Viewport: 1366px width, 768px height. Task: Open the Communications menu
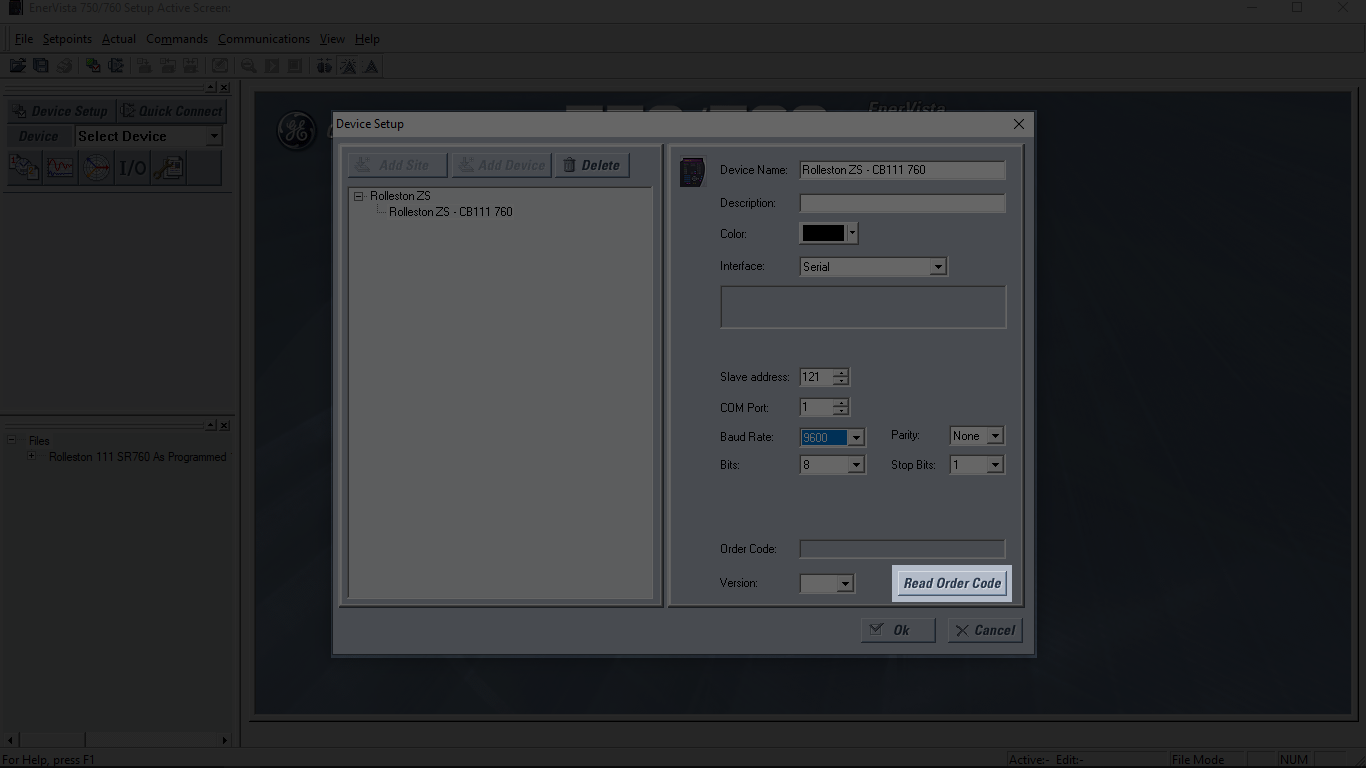[264, 39]
